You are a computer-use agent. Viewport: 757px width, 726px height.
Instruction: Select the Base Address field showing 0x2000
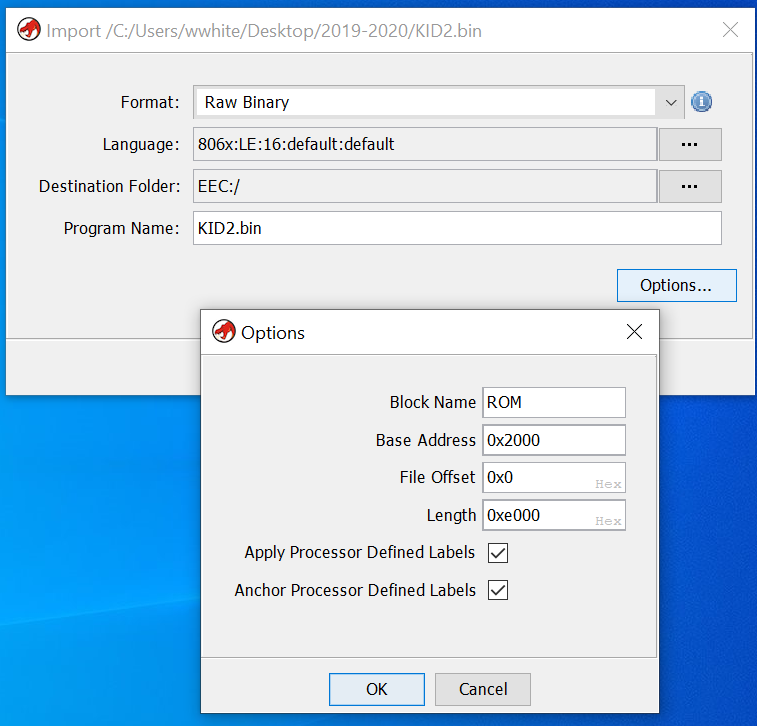tap(553, 440)
